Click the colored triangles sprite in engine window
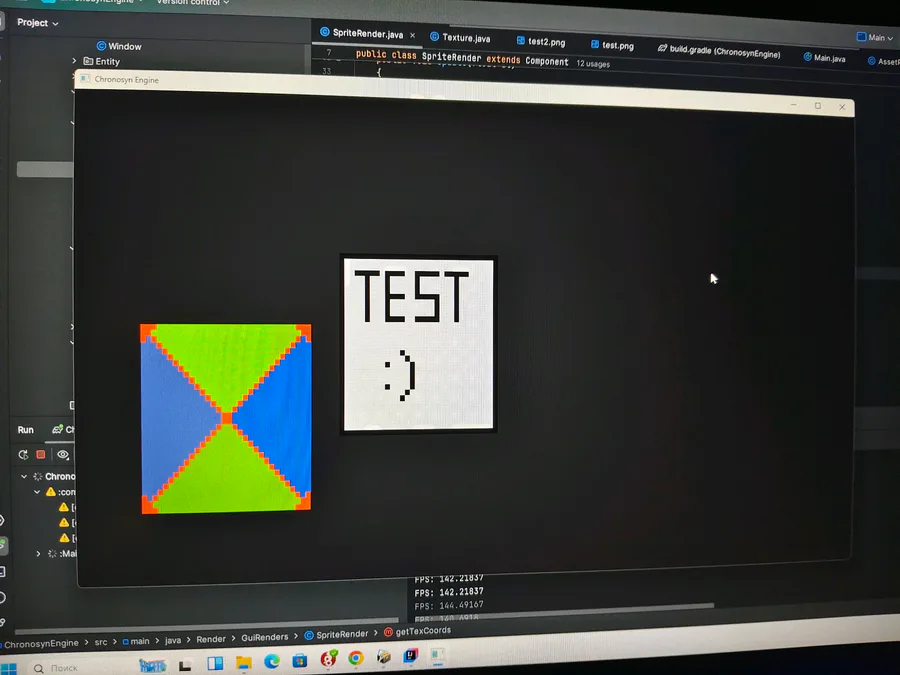Viewport: 900px width, 675px height. coord(226,418)
